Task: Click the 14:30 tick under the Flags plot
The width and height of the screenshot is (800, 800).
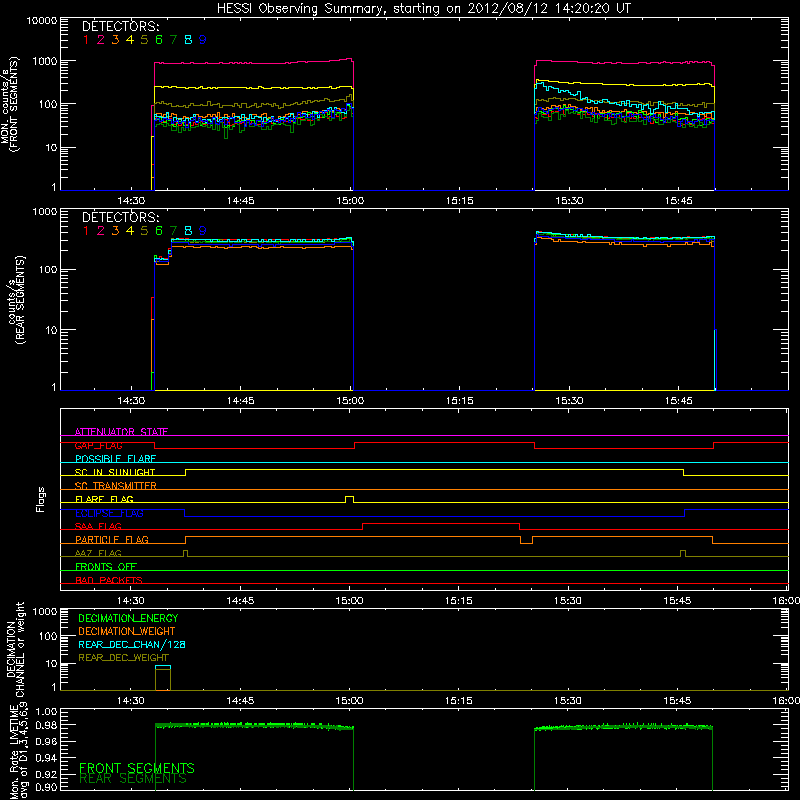Action: [x=131, y=601]
